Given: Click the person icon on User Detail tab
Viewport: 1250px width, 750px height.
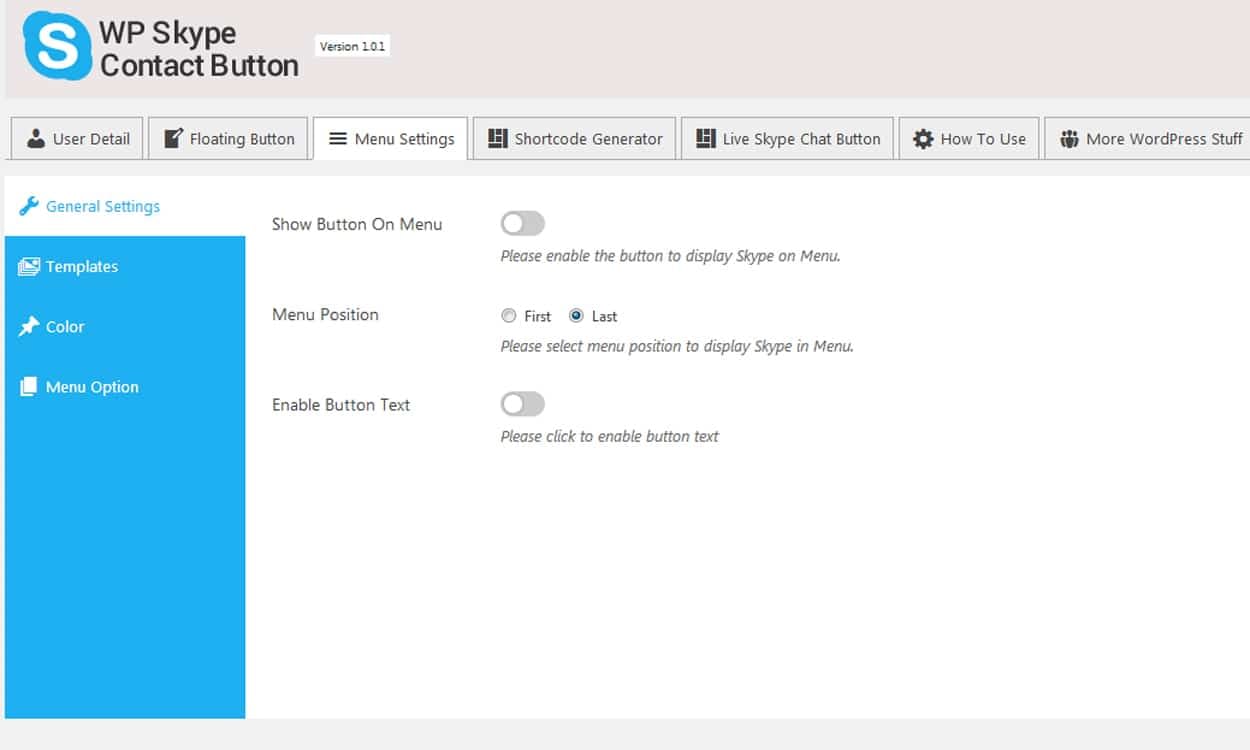Looking at the screenshot, I should pyautogui.click(x=36, y=139).
